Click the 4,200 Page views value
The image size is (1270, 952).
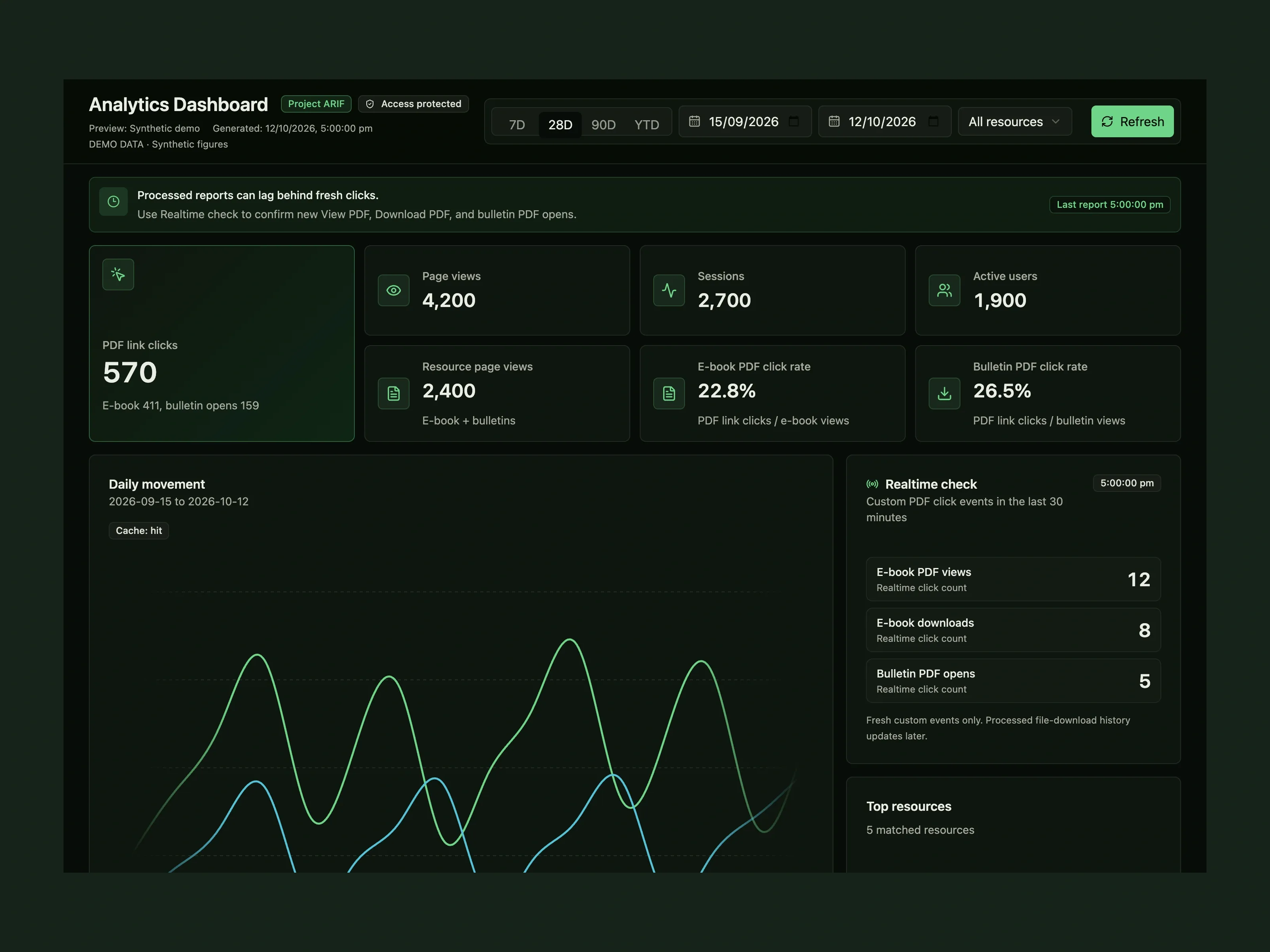(x=449, y=300)
